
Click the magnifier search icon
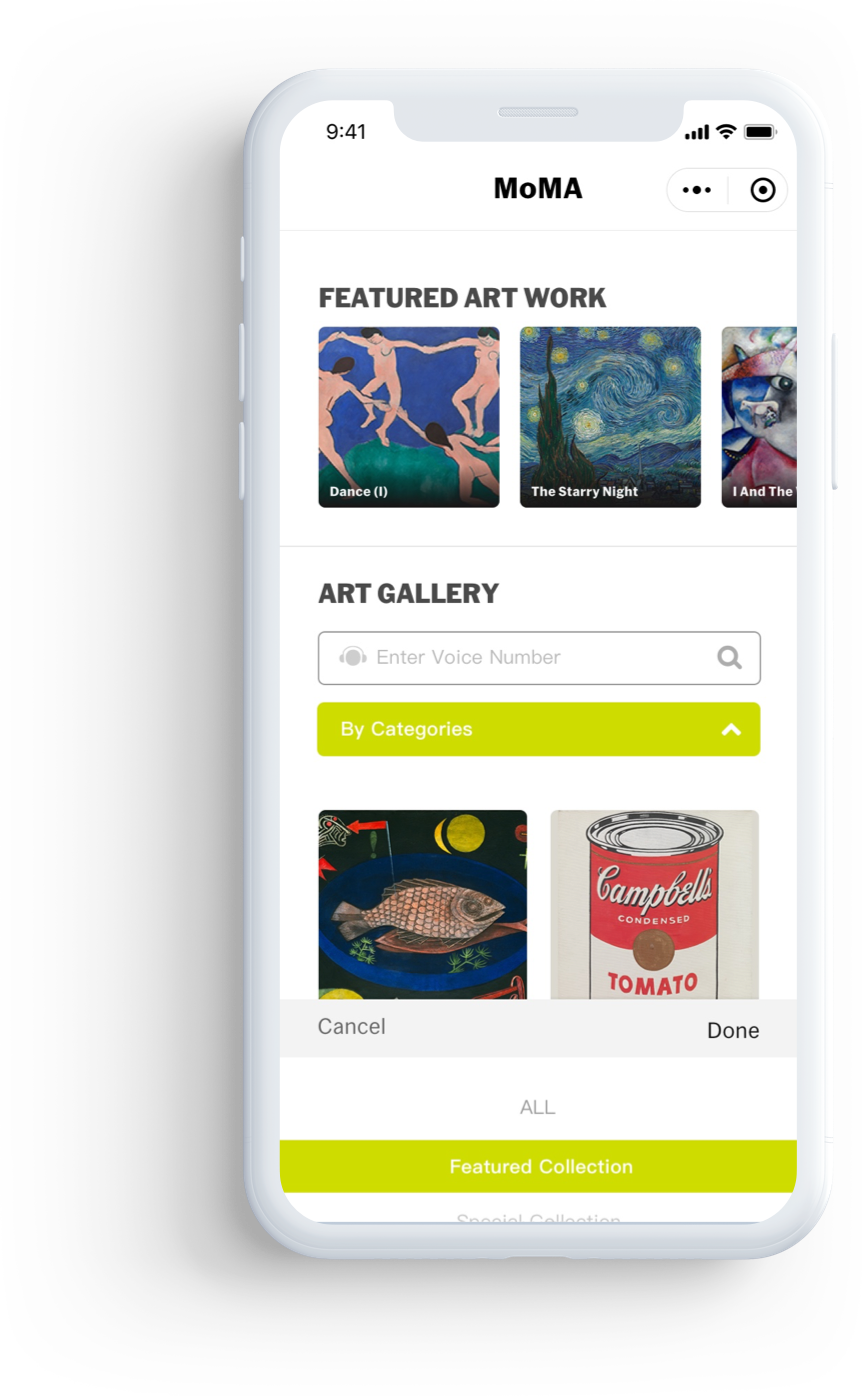click(730, 657)
